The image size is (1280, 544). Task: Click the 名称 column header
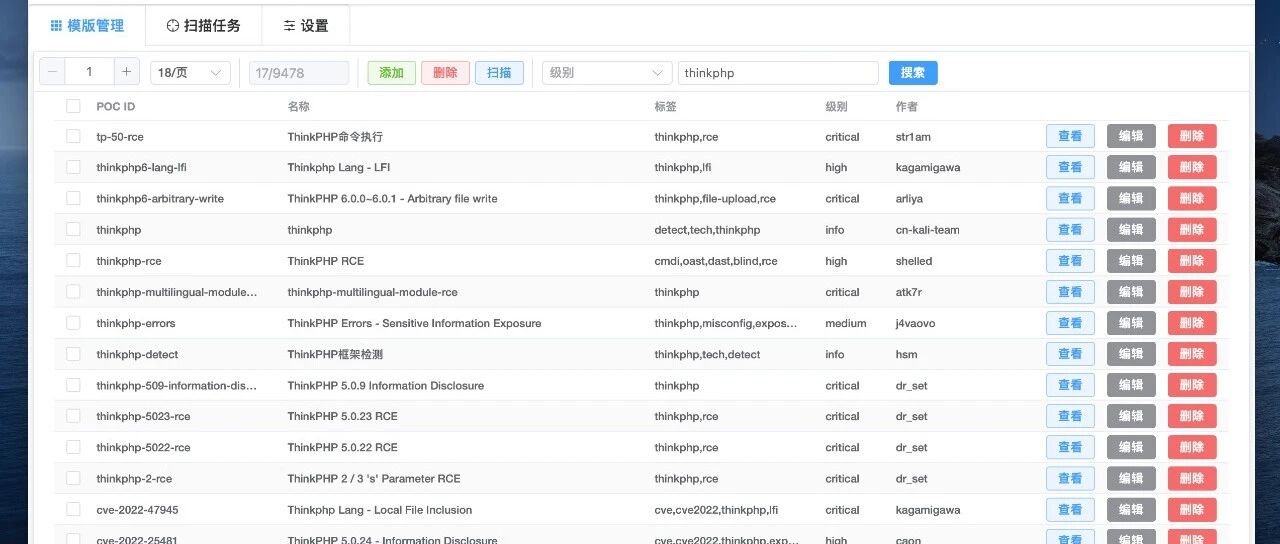298,106
